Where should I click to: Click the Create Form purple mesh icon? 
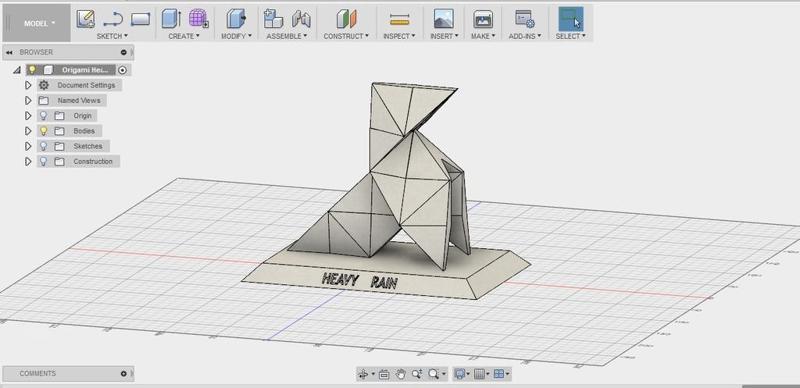coord(198,18)
